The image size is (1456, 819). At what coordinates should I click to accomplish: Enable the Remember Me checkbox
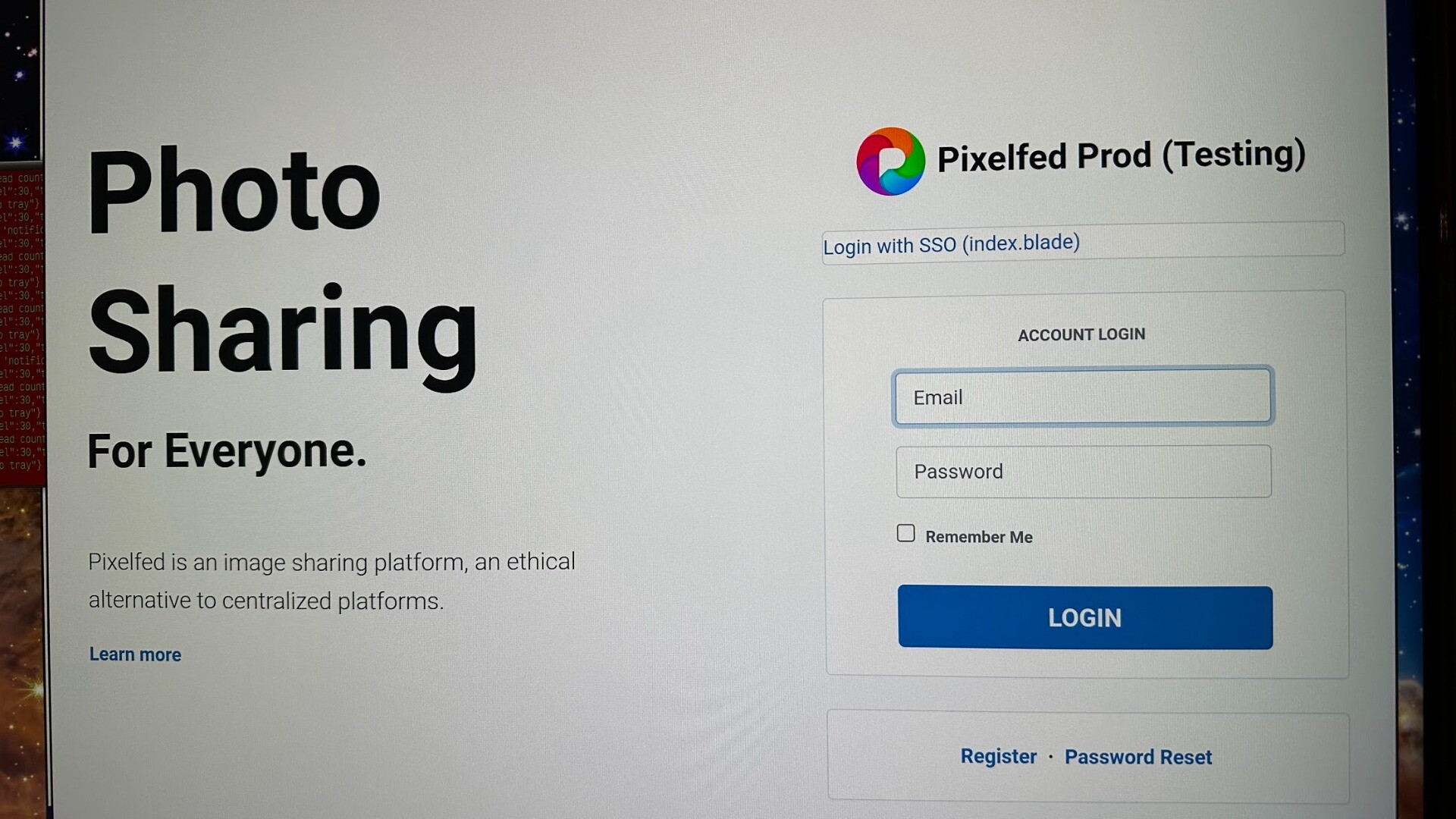(x=905, y=534)
